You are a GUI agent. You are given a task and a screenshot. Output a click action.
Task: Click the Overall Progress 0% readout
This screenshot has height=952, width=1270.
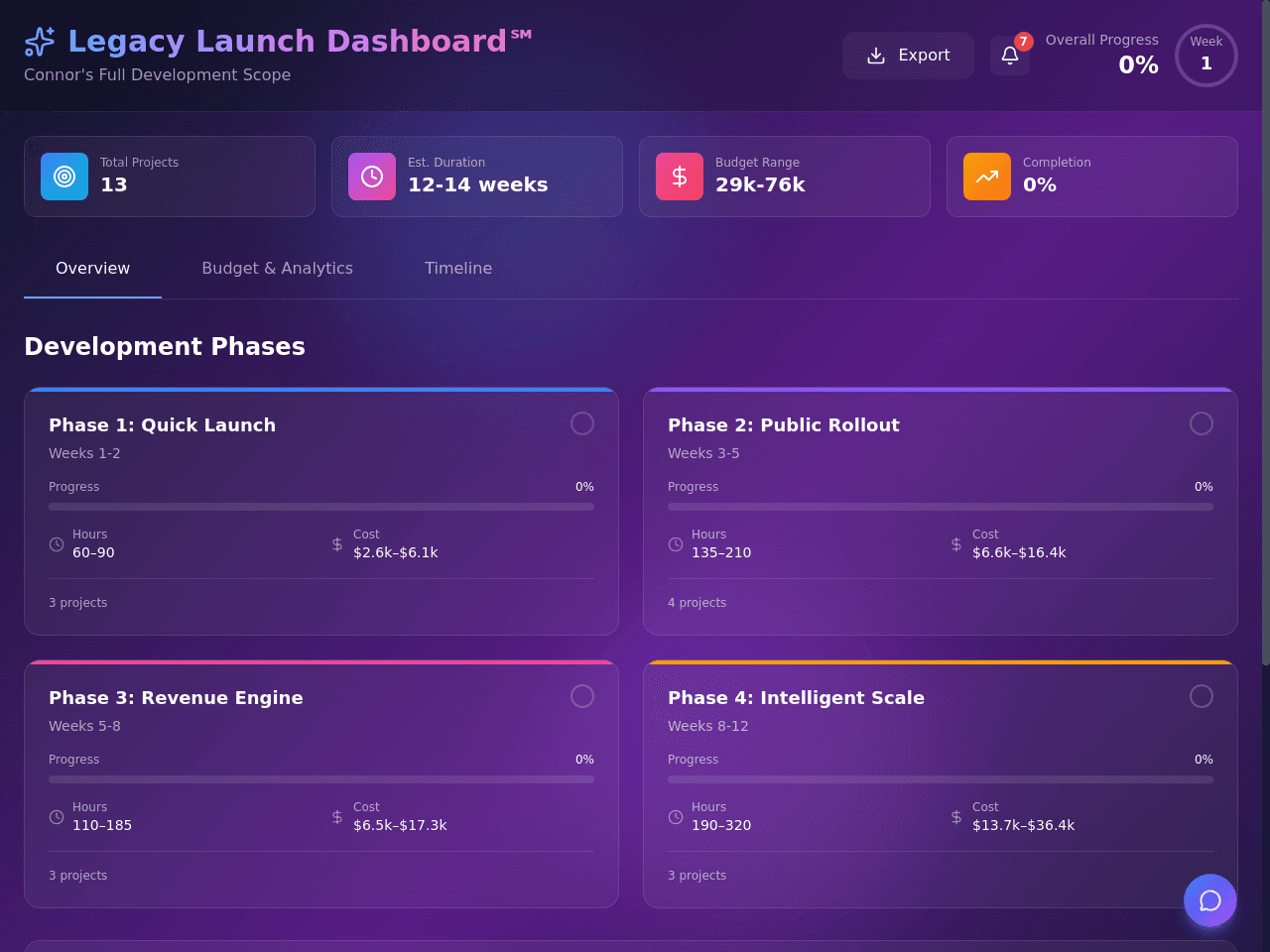pos(1102,56)
